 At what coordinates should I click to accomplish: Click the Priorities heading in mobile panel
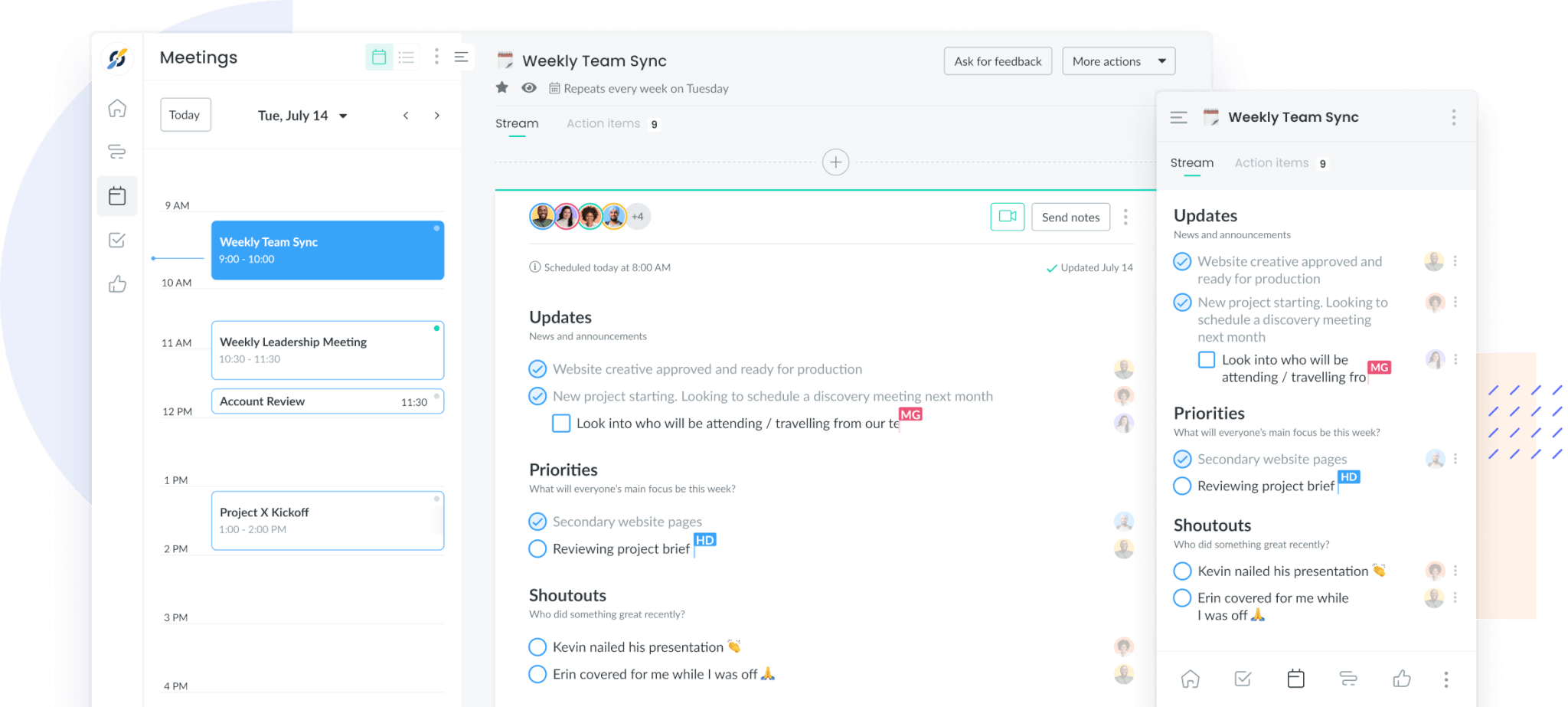pos(1209,414)
